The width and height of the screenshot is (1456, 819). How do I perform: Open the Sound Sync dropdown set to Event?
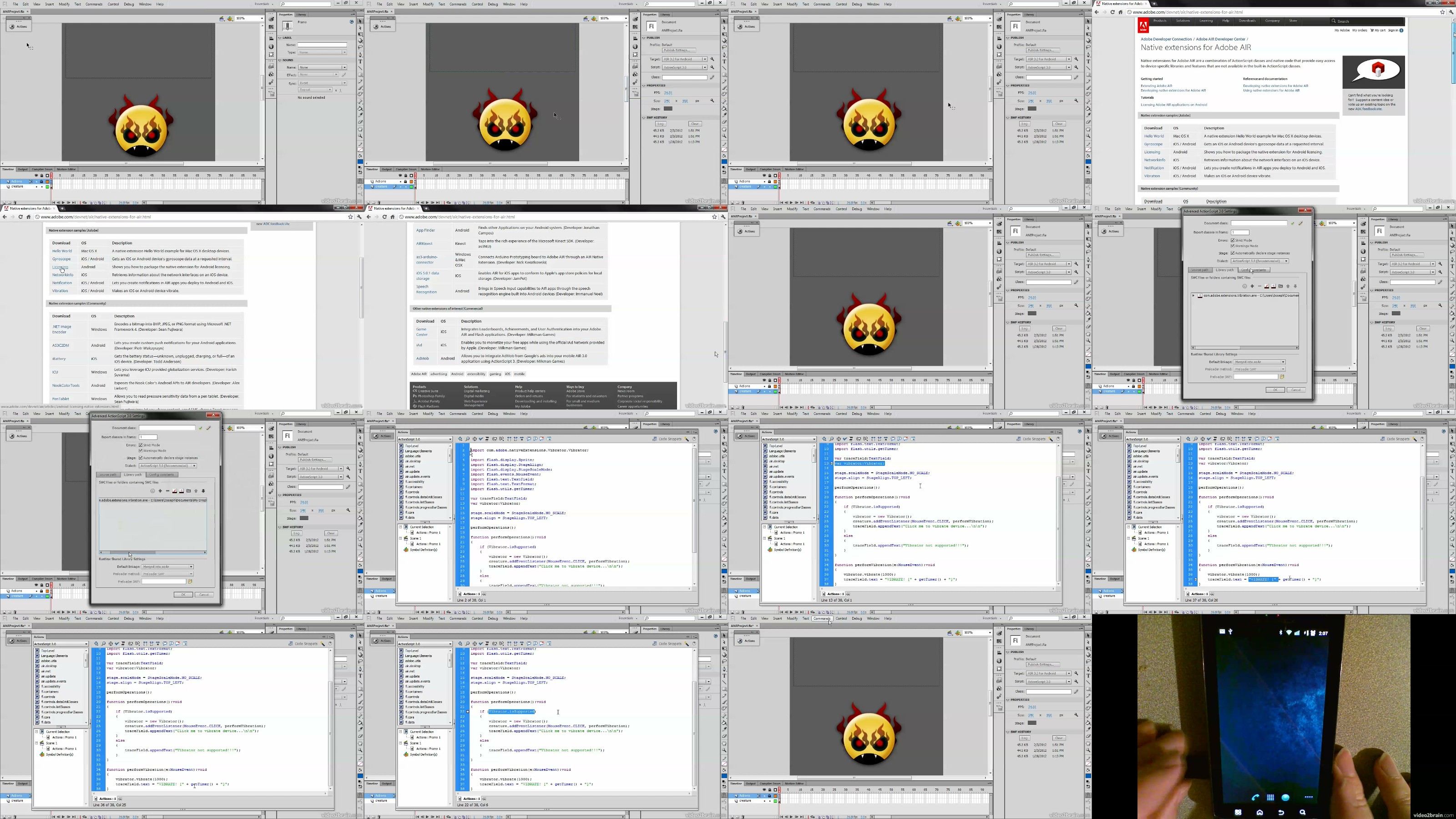pyautogui.click(x=323, y=83)
